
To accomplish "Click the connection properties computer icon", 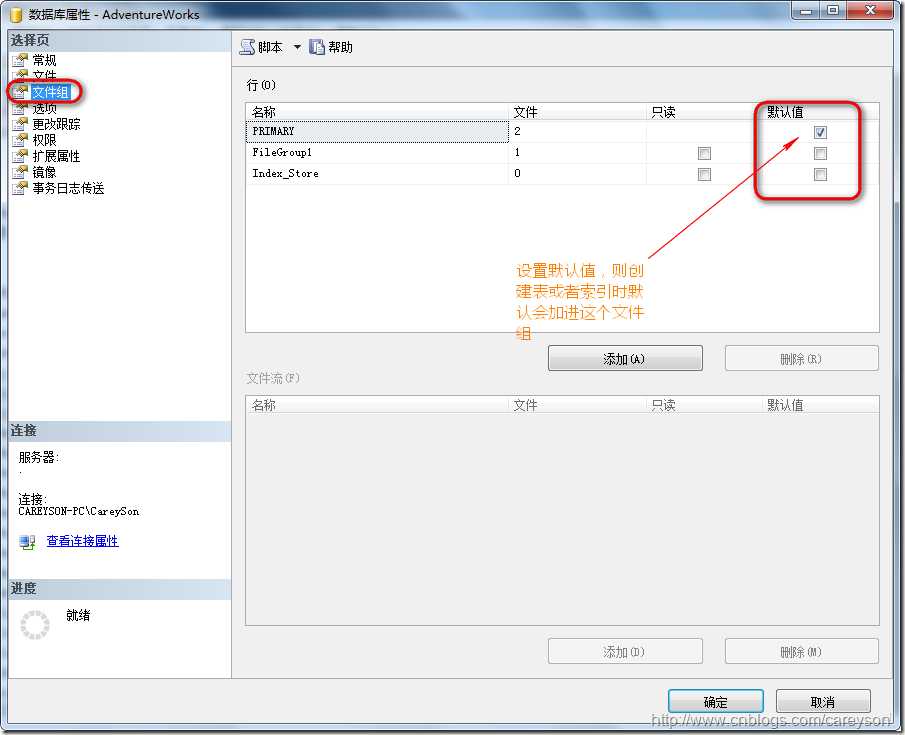I will coord(27,542).
